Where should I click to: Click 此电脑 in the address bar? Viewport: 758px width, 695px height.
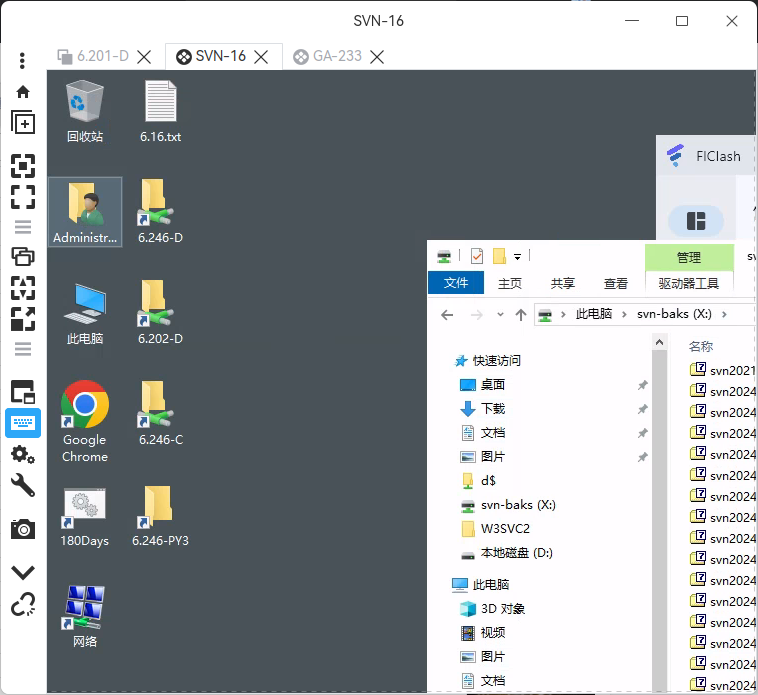pos(593,314)
